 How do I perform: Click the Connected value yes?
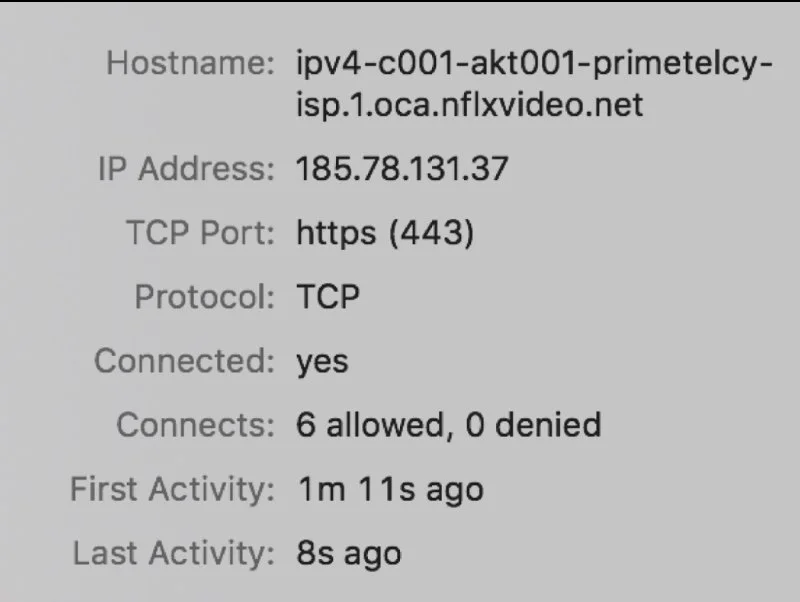point(322,362)
